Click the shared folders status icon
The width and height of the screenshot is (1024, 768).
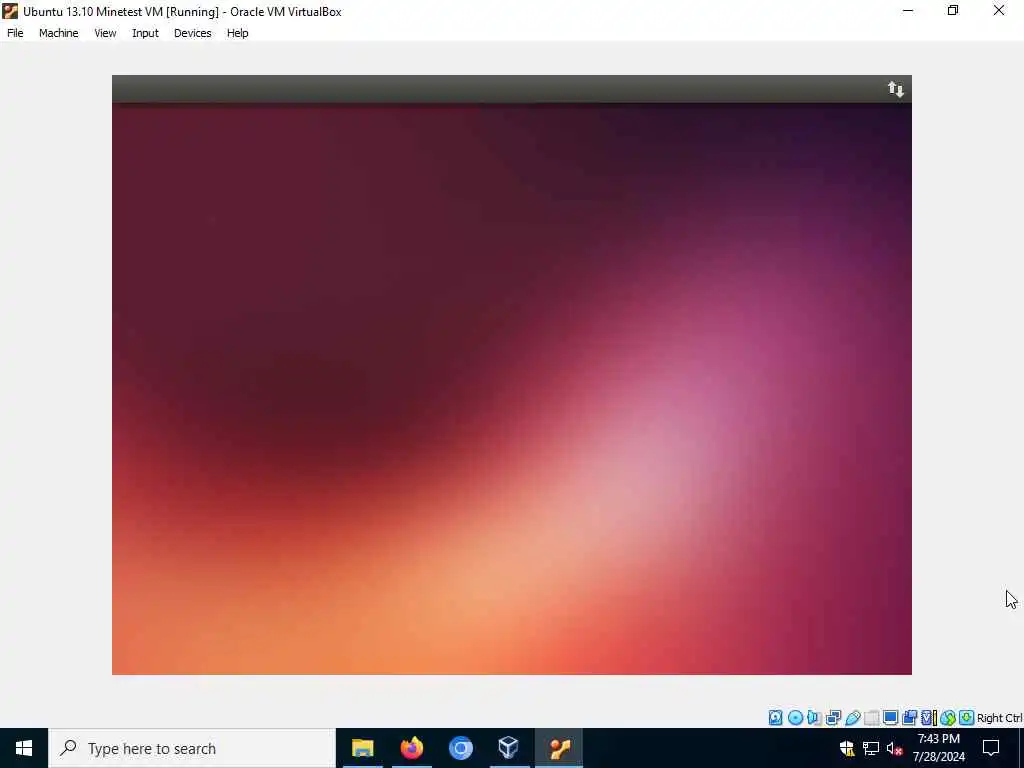tap(871, 718)
